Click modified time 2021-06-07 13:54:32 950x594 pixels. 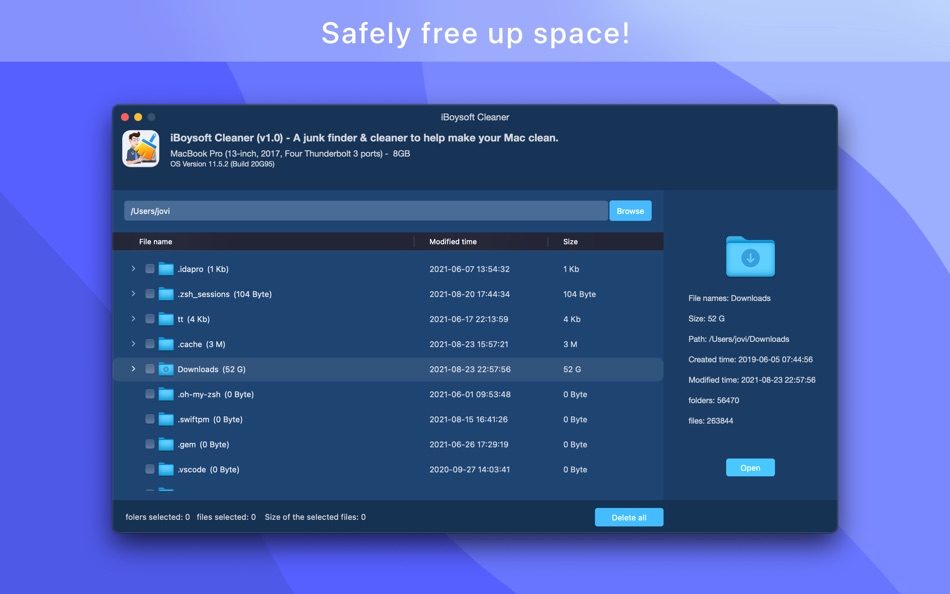[x=470, y=269]
